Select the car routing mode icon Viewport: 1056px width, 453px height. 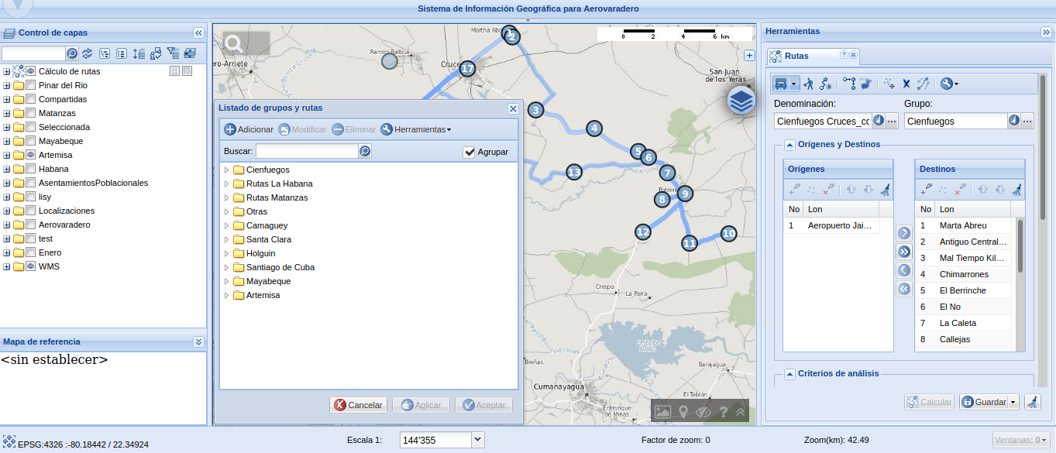[781, 83]
